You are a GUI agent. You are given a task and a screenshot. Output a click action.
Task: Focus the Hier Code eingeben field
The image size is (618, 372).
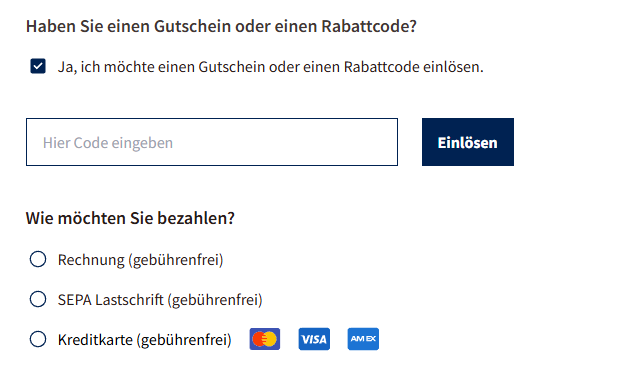[x=212, y=142]
